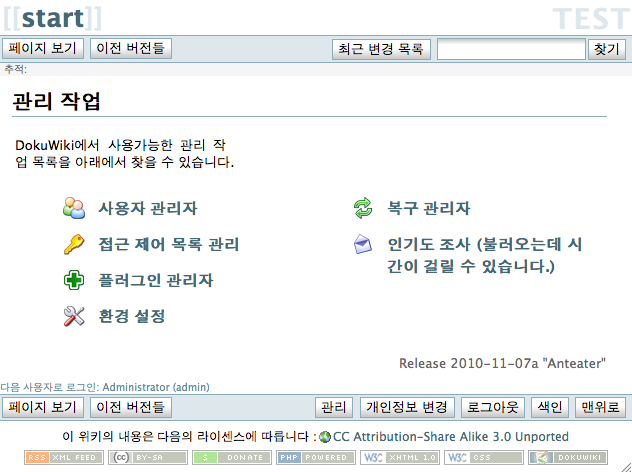The height and width of the screenshot is (472, 632).
Task: Click the W3C XHTML 1.0 badge
Action: [x=400, y=457]
